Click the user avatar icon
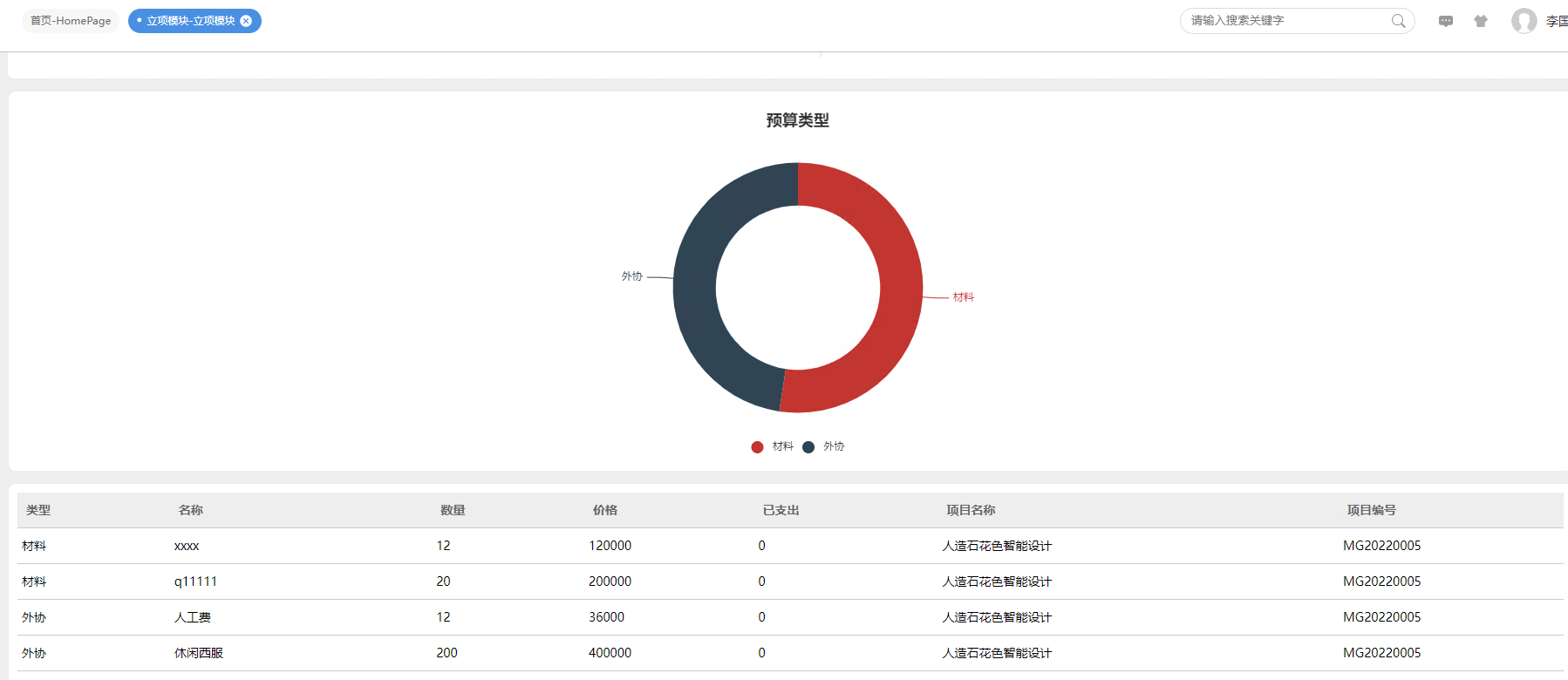This screenshot has width=1568, height=680. pos(1524,21)
